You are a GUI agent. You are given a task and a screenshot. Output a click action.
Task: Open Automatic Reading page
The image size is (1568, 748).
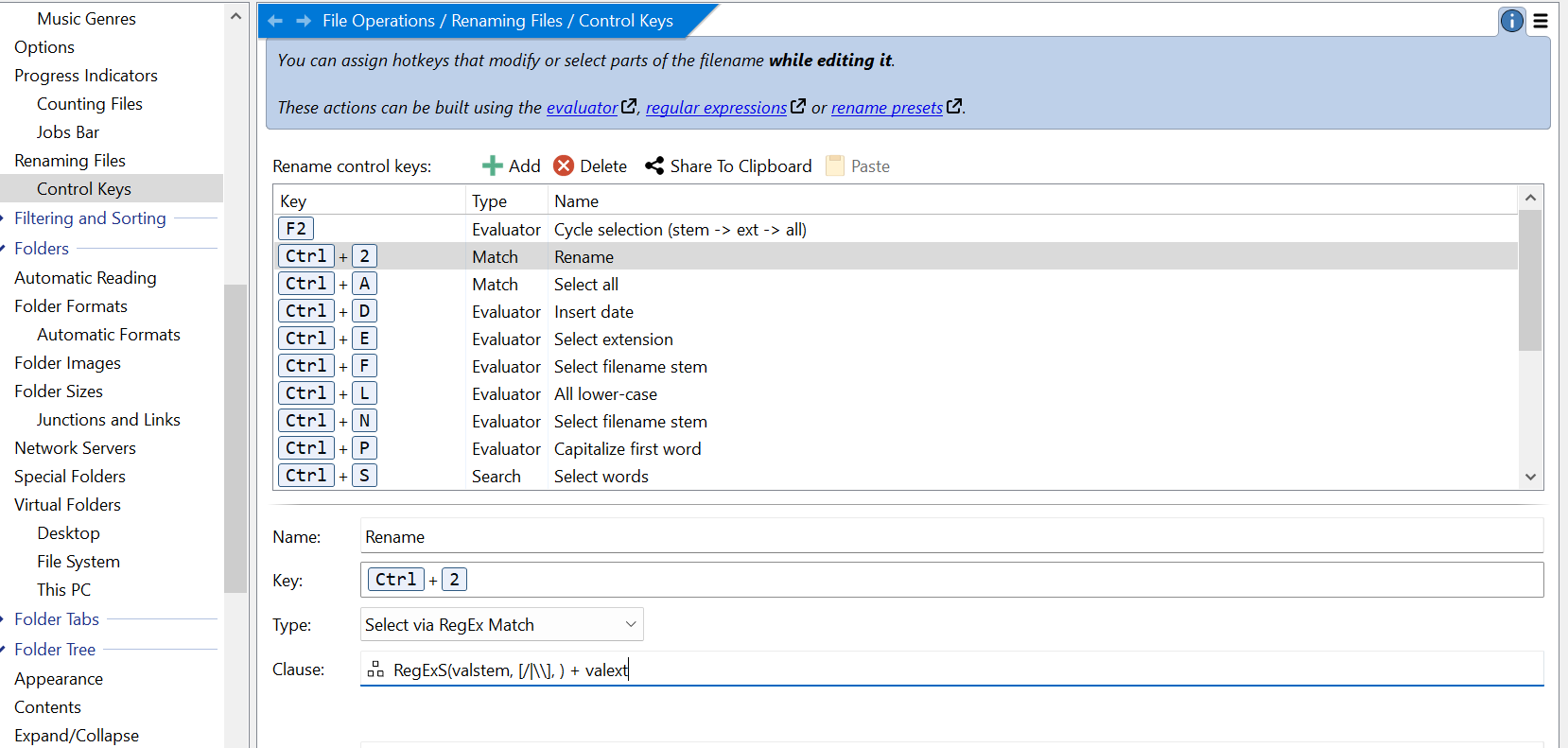point(85,278)
